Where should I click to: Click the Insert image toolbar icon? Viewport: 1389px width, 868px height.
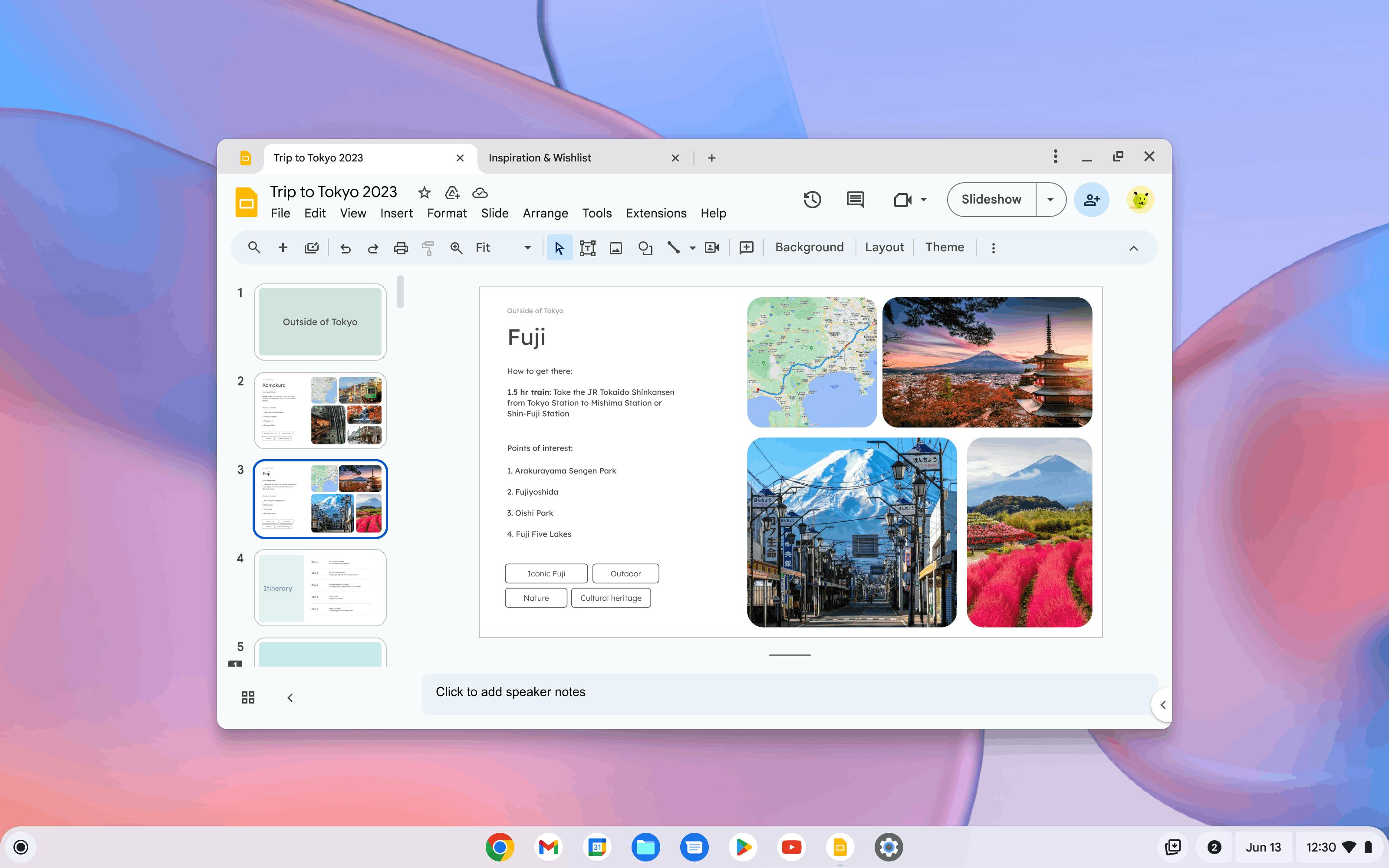click(616, 247)
